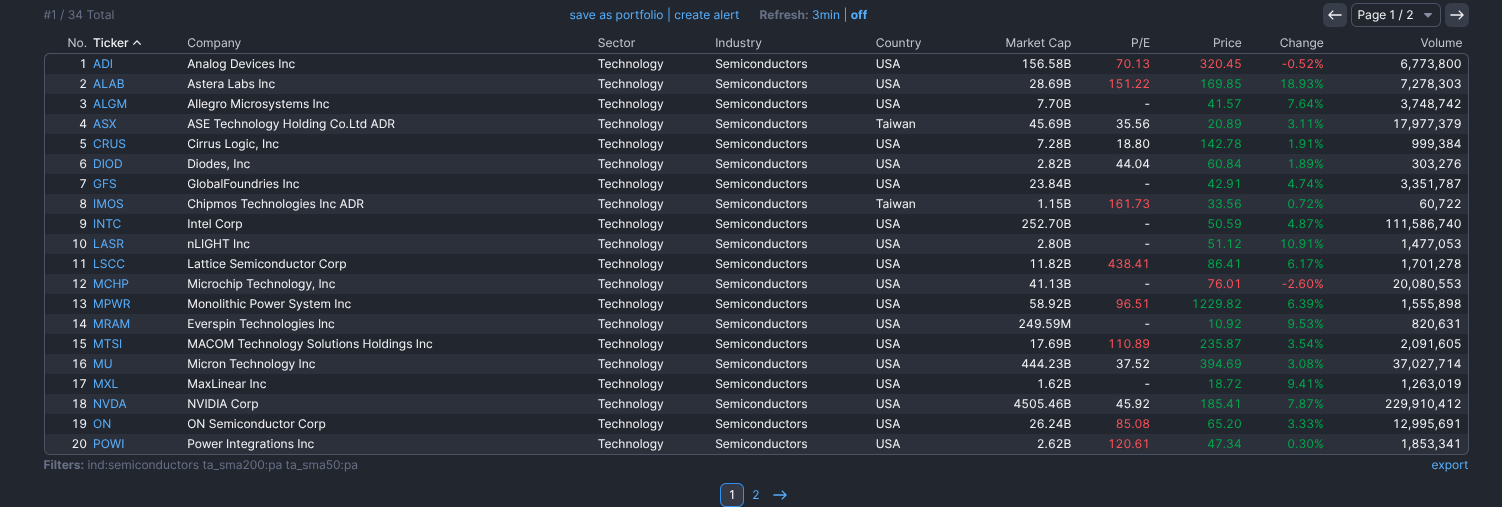Open the MU ticker link
The image size is (1502, 507).
103,364
